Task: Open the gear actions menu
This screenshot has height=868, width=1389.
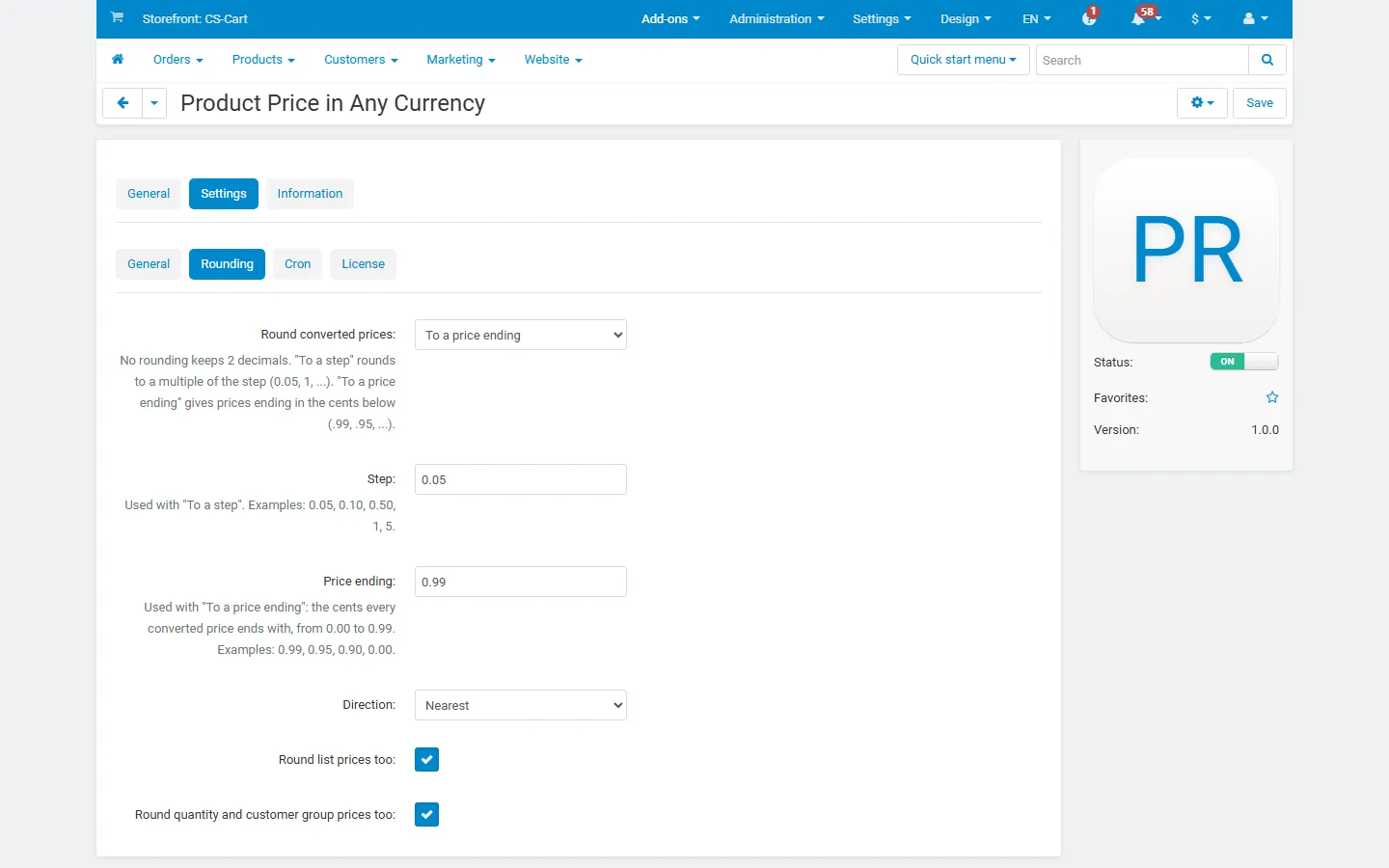Action: (x=1202, y=103)
